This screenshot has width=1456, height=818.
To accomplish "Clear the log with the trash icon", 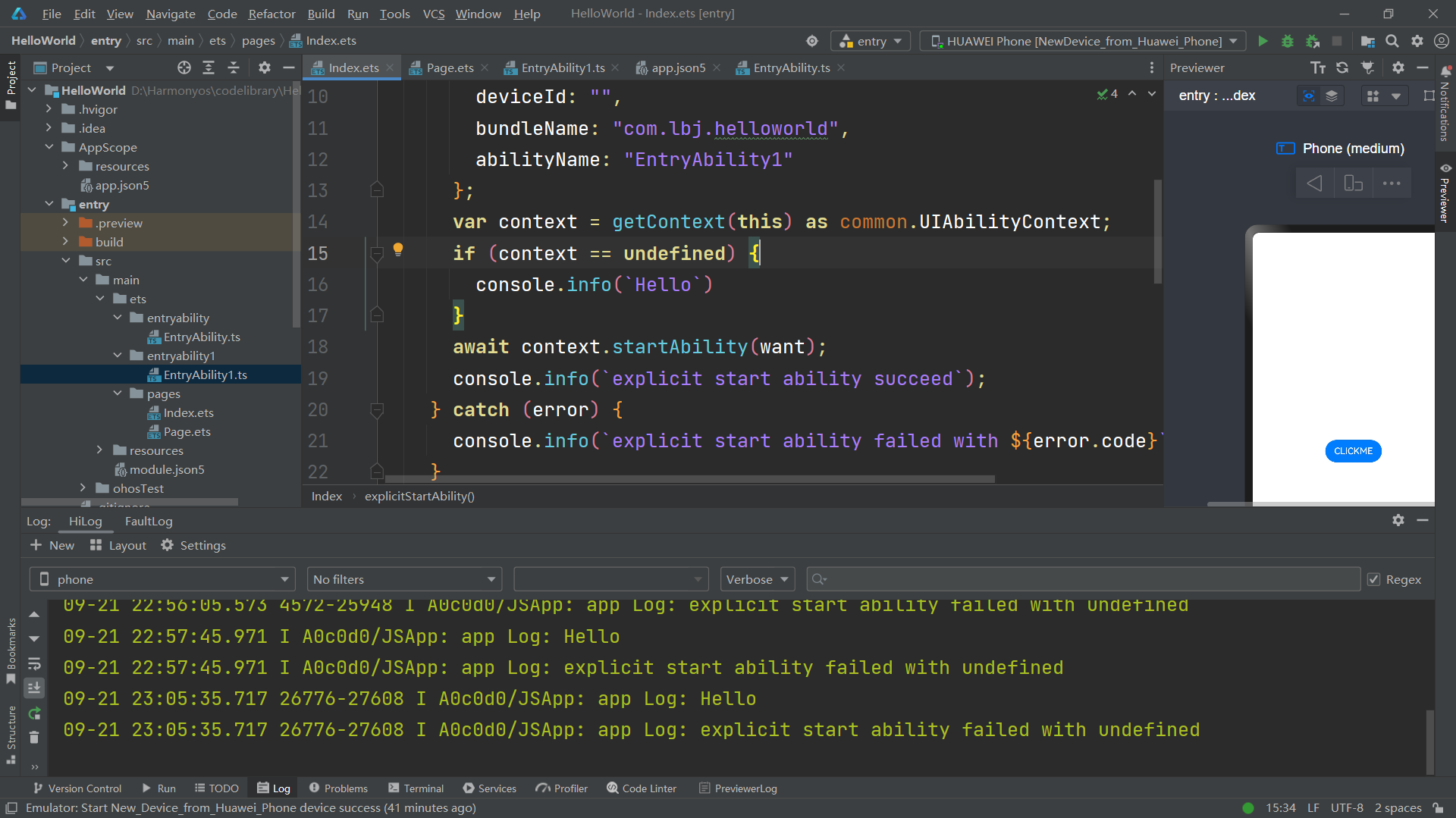I will click(x=34, y=738).
